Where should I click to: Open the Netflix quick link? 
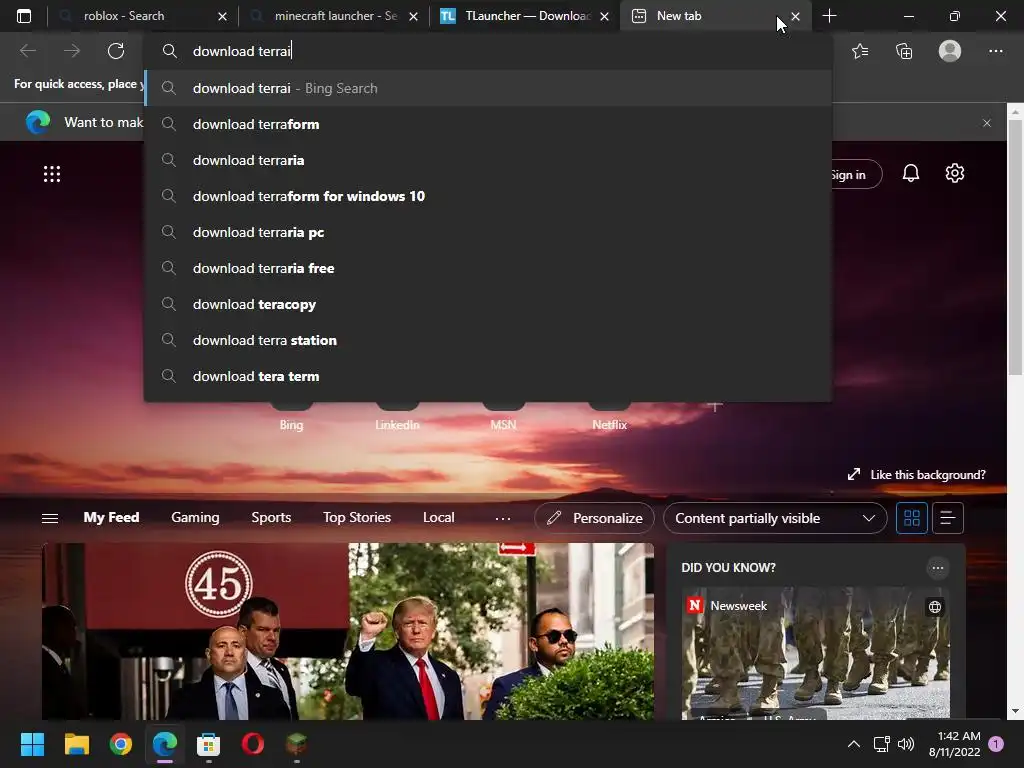point(609,417)
